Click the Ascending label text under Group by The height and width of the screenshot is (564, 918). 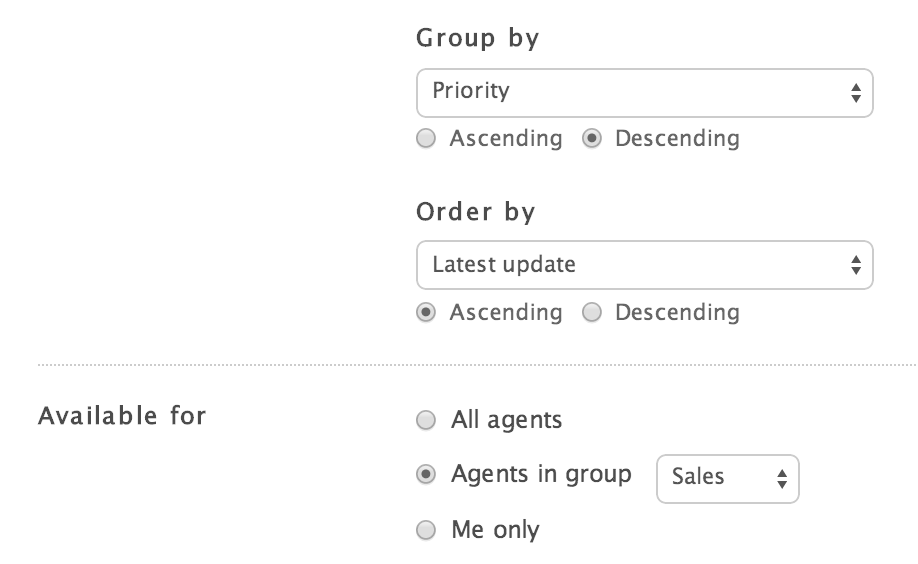[x=506, y=139]
